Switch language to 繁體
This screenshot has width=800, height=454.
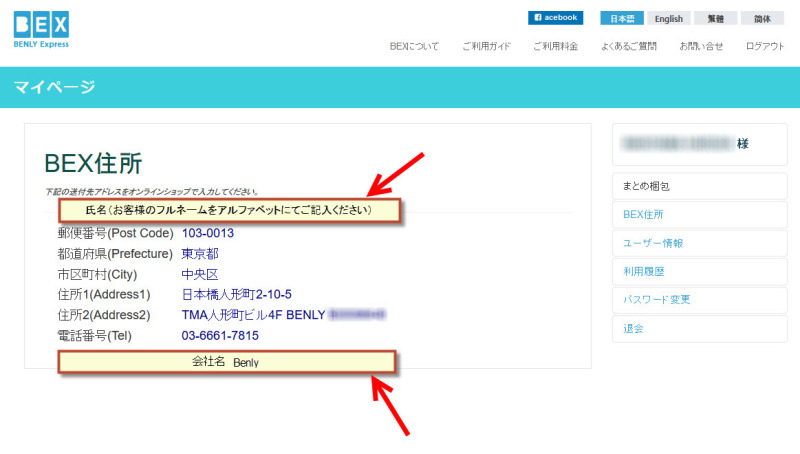point(715,18)
